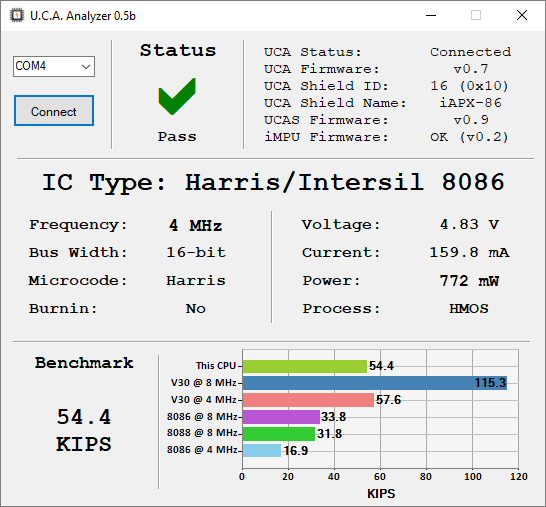Click the process value 'HMOS'
The height and width of the screenshot is (507, 546).
point(469,309)
